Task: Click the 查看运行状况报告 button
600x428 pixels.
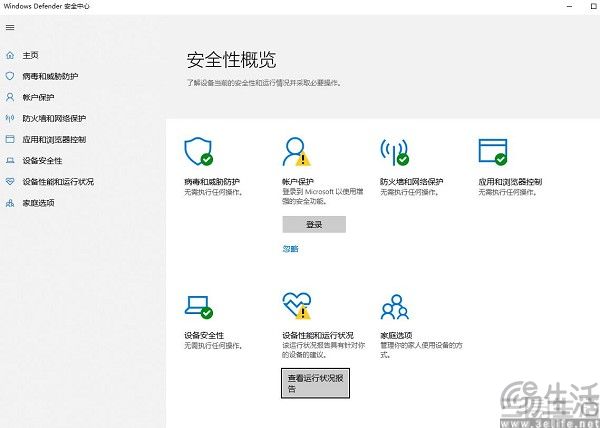Action: (x=315, y=383)
